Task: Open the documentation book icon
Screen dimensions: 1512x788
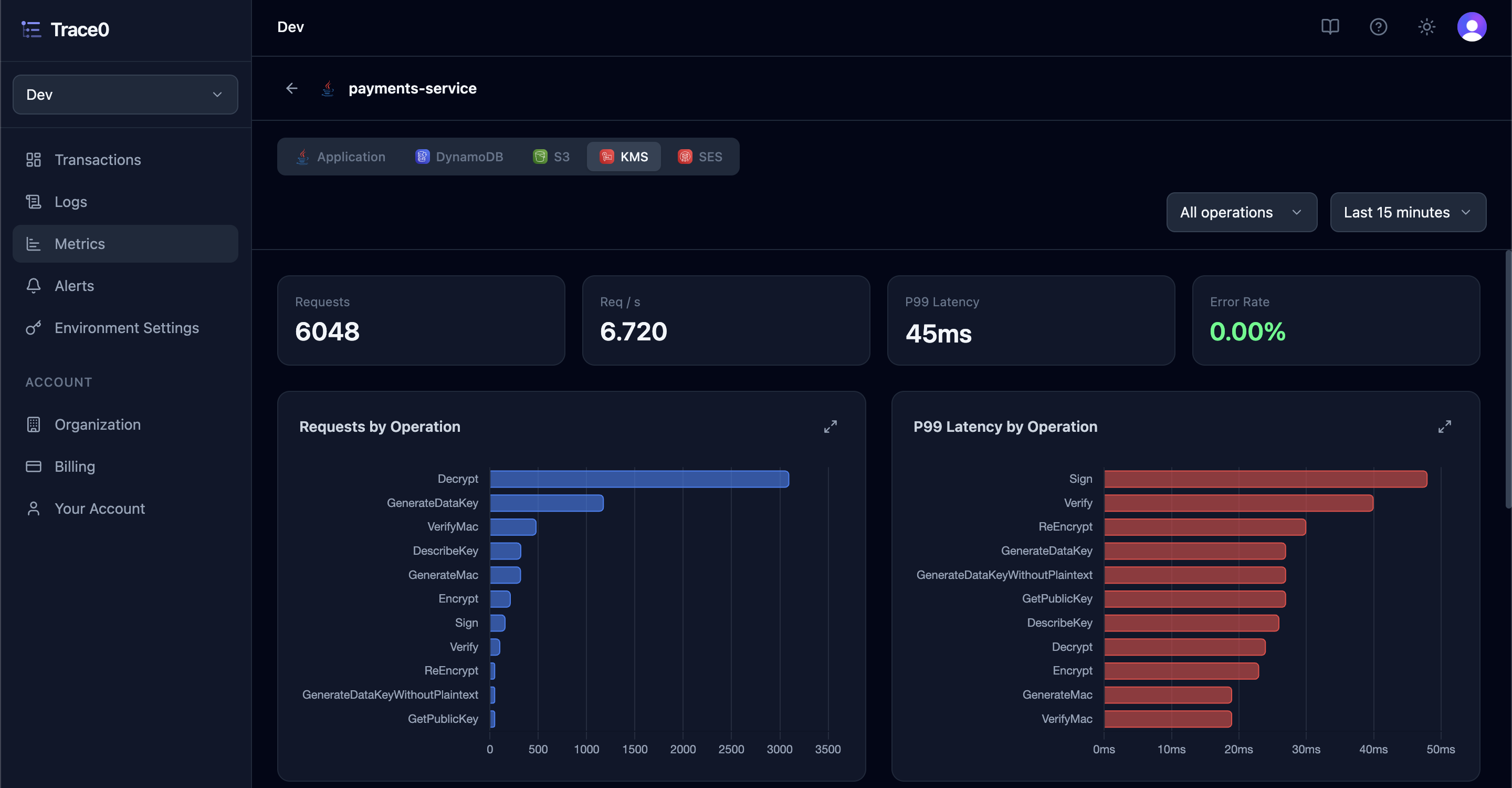Action: [x=1329, y=27]
